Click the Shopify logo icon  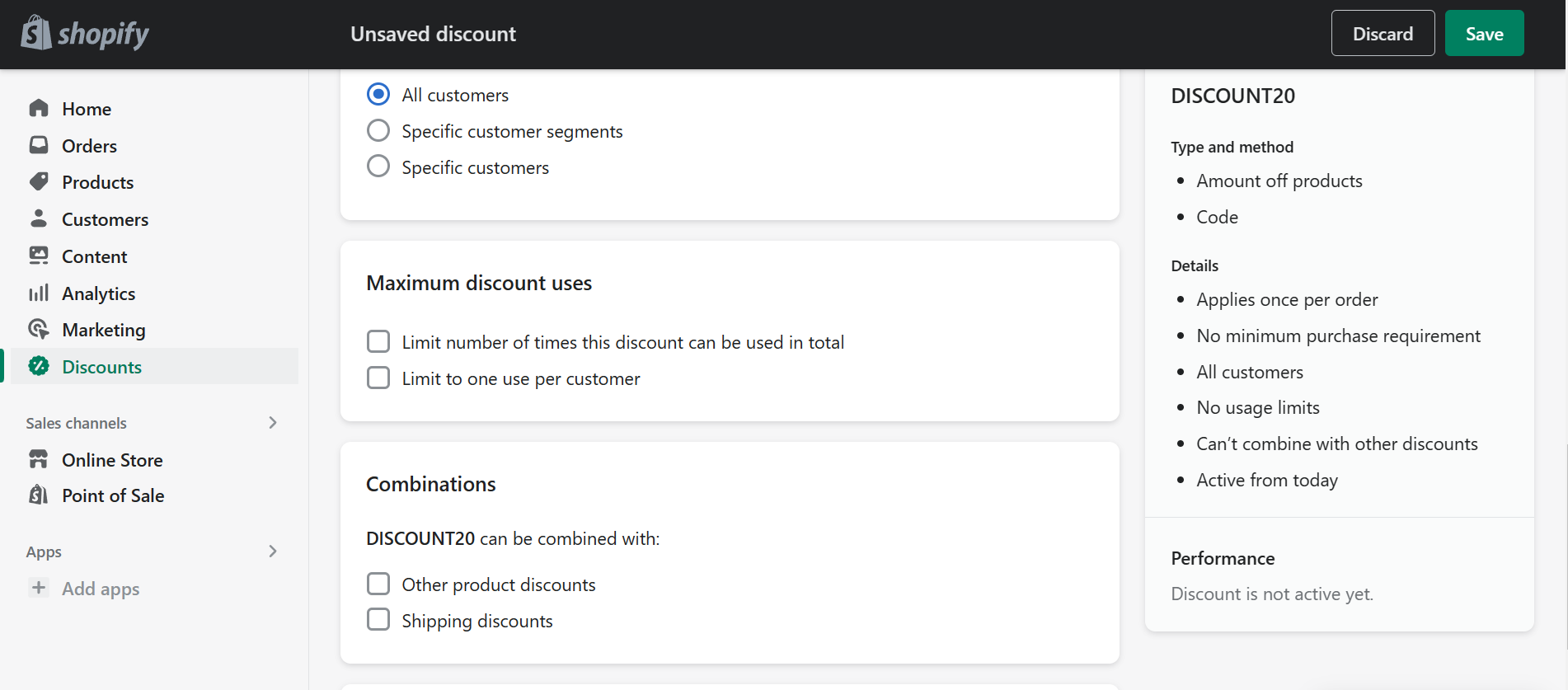coord(36,33)
